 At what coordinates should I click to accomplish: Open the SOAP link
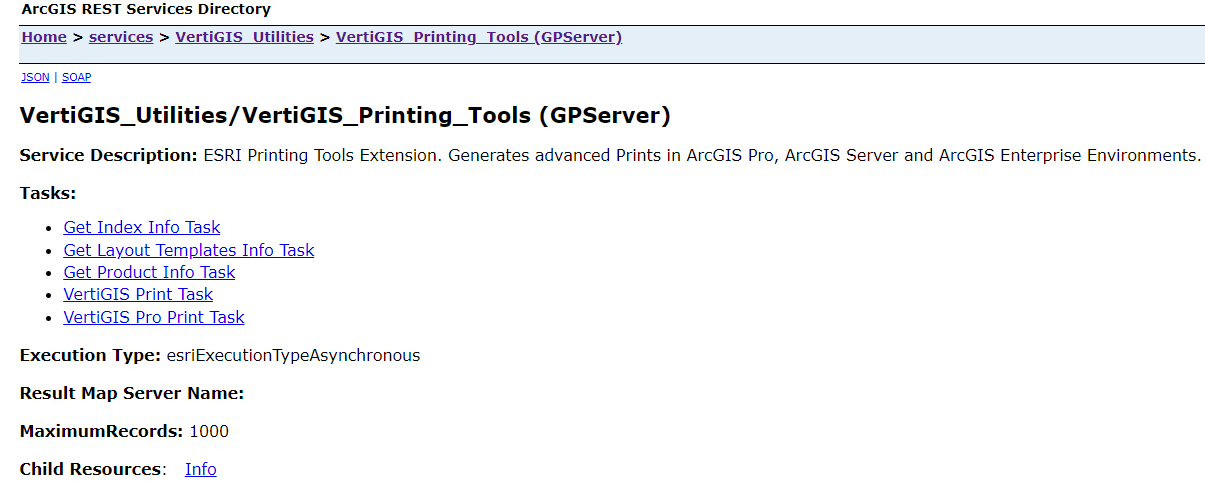76,77
